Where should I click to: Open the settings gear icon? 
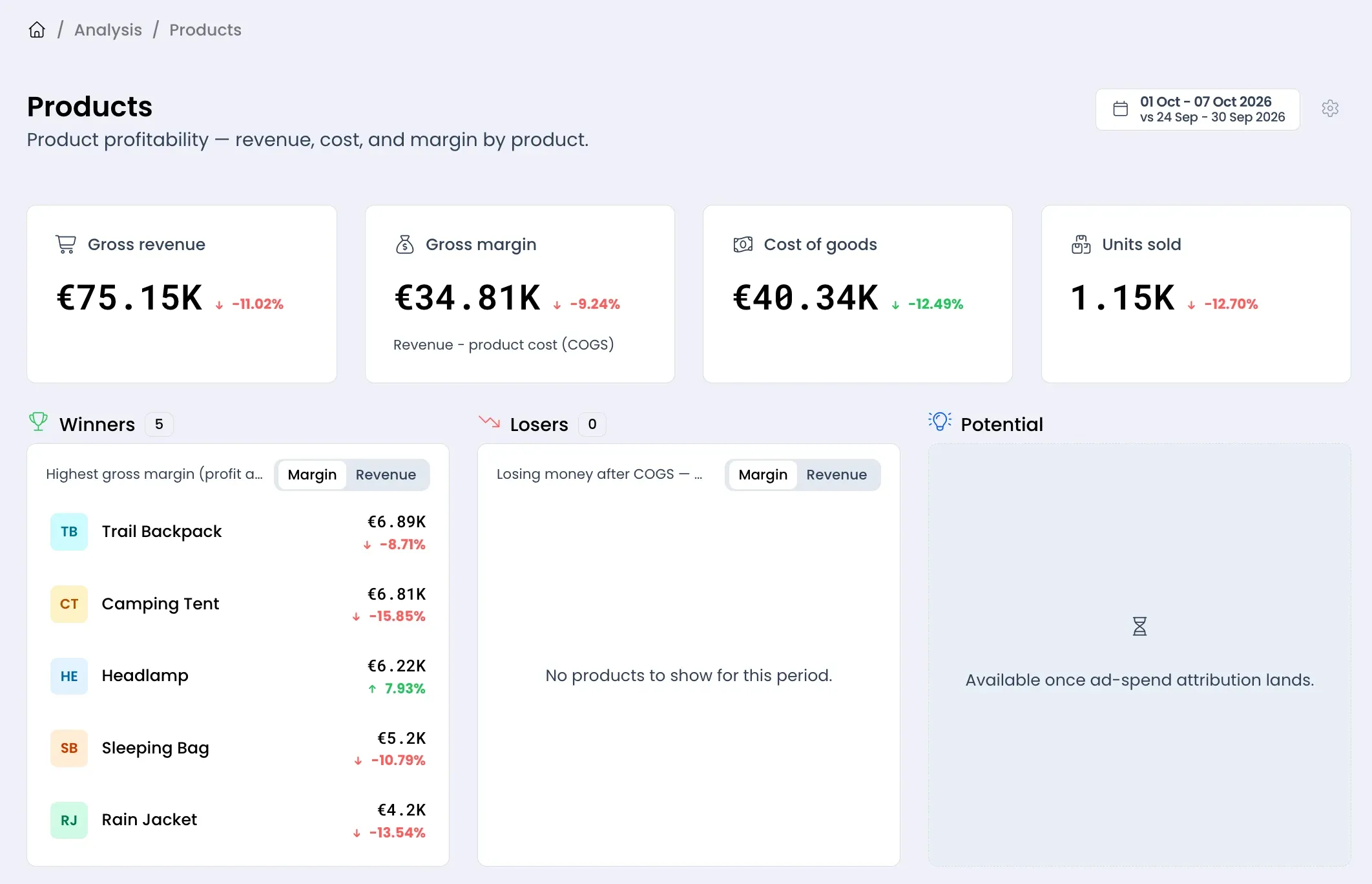(1330, 109)
